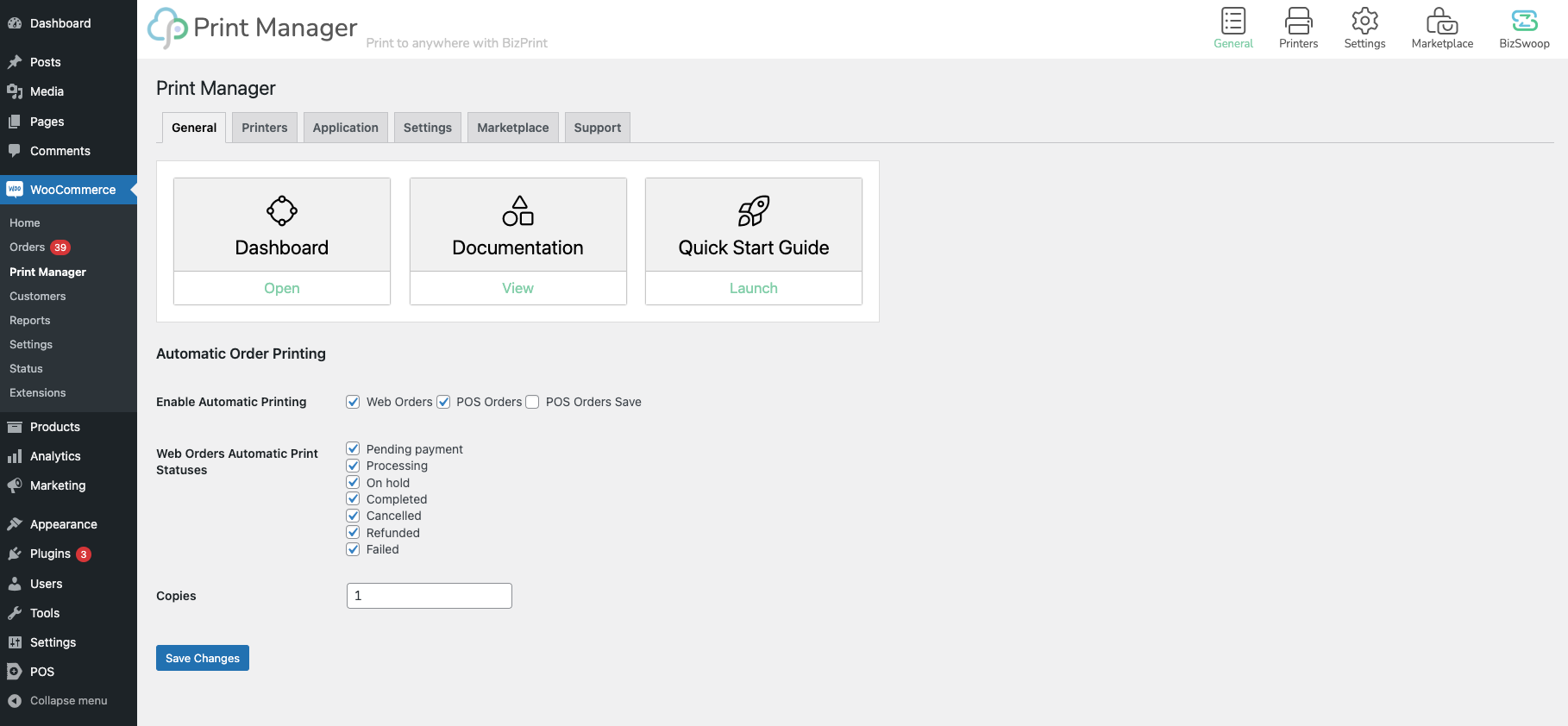Click View under Documentation card

[x=518, y=288]
